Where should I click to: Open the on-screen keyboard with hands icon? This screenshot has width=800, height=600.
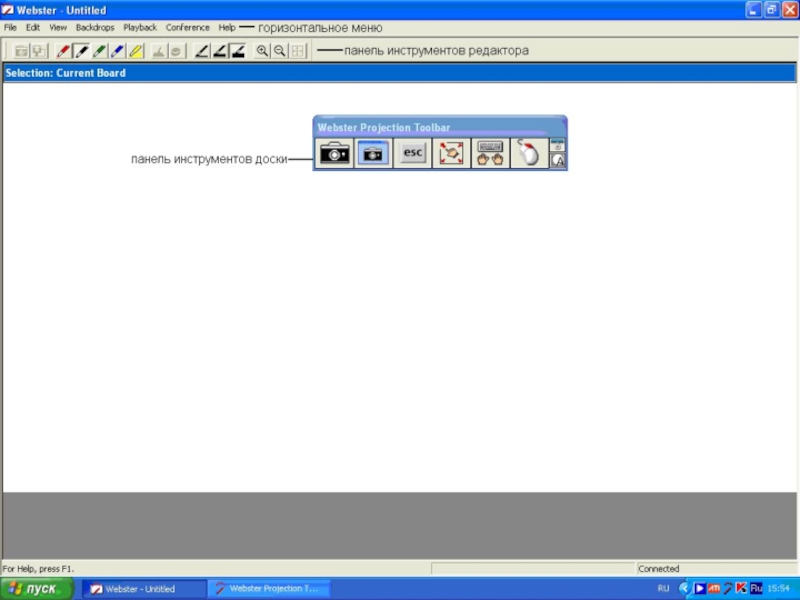click(490, 153)
